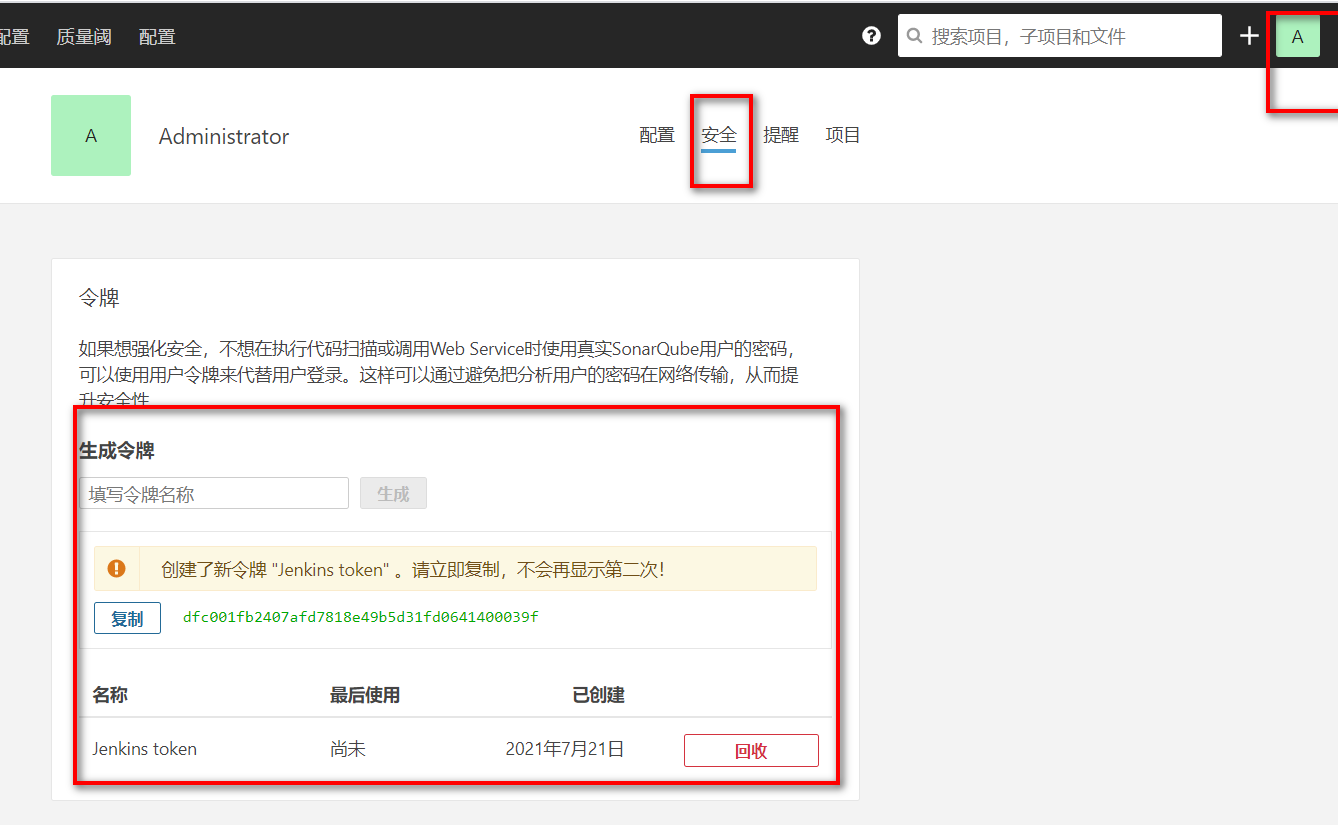Select the generated token string dfc001fb…
This screenshot has height=825, width=1338.
click(361, 617)
